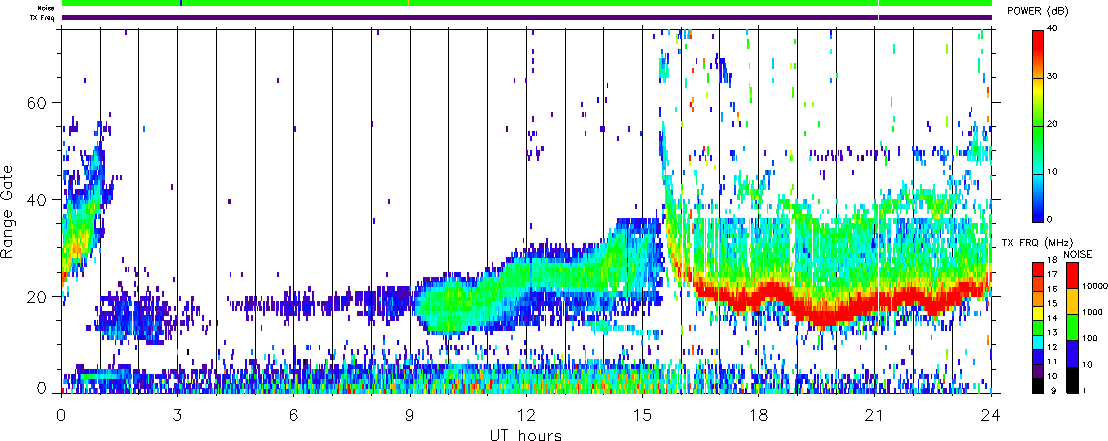
Task: Click the "1" label on the NOISE scale
Action: click(x=1084, y=391)
